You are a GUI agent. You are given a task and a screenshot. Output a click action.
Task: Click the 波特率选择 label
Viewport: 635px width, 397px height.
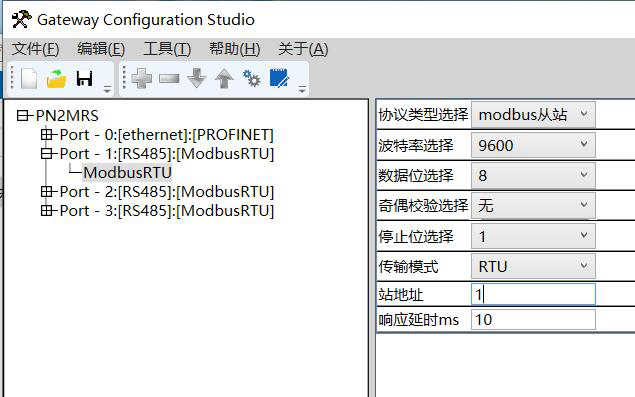pyautogui.click(x=416, y=145)
